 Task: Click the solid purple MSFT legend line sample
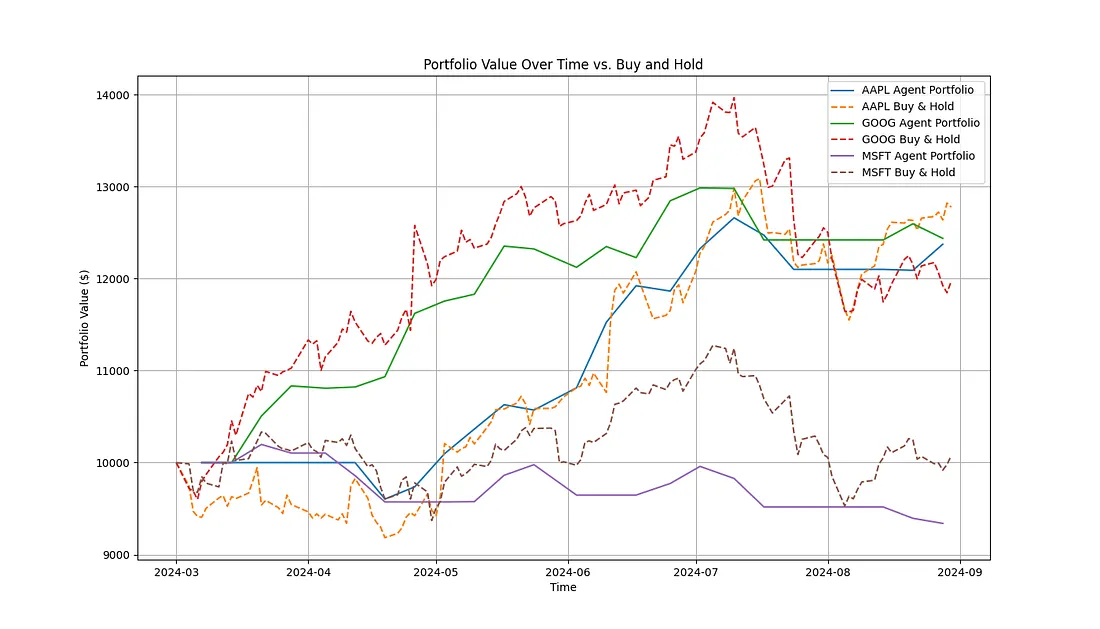[x=842, y=156]
